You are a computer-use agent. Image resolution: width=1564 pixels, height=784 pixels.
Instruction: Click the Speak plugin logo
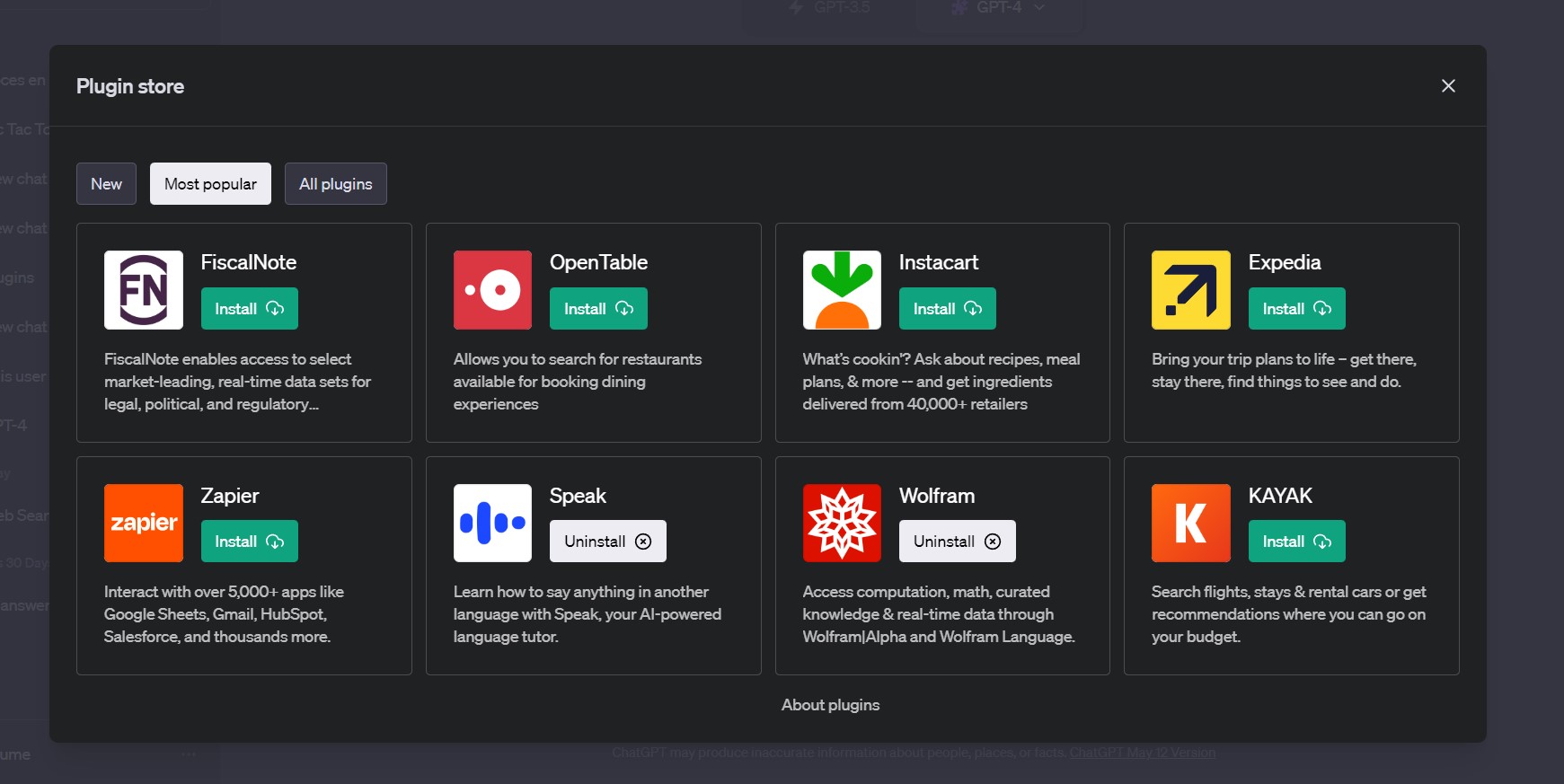point(492,523)
